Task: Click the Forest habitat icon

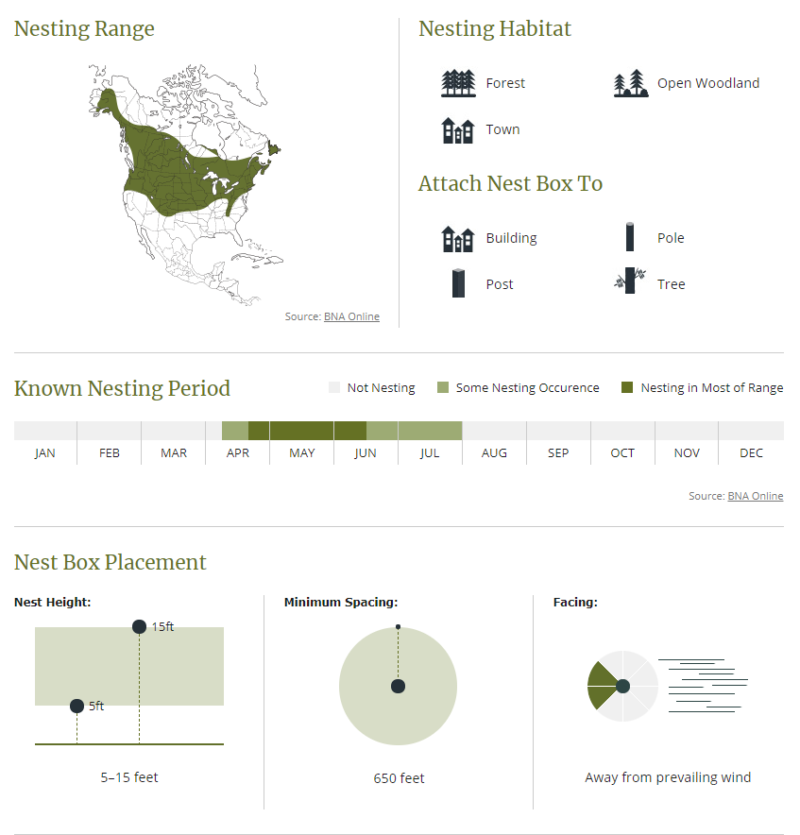Action: (x=458, y=83)
